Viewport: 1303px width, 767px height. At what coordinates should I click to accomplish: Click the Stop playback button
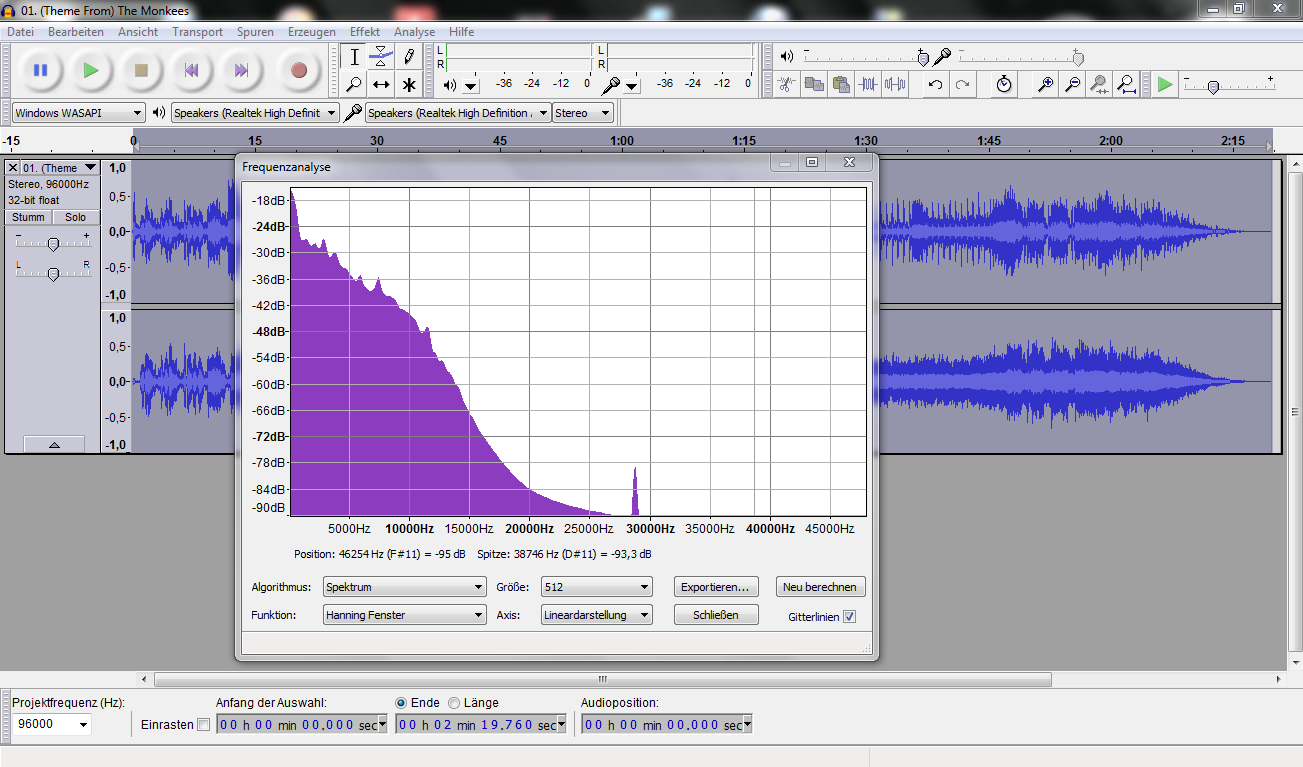coord(141,70)
